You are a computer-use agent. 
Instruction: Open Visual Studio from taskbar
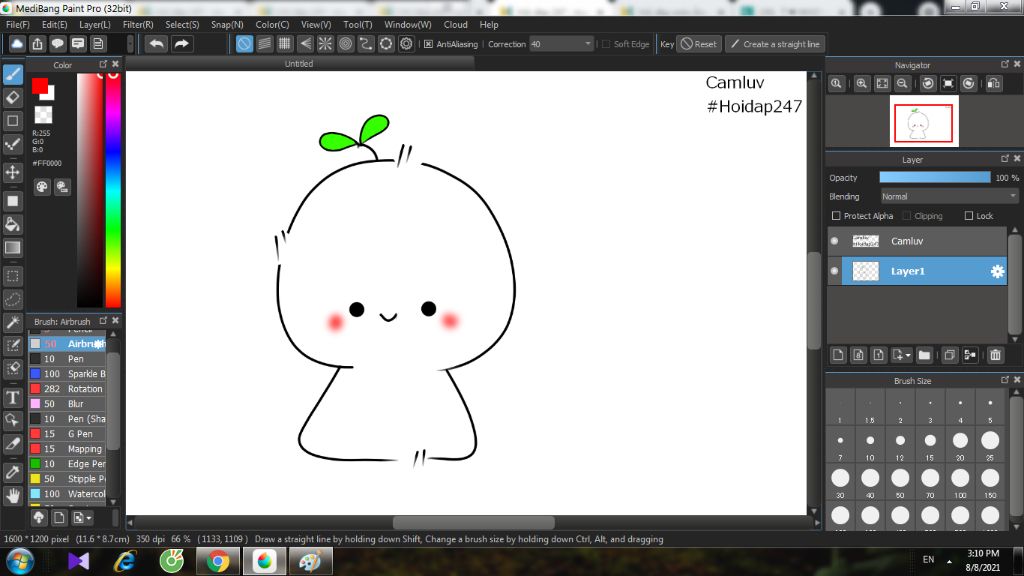tap(78, 561)
